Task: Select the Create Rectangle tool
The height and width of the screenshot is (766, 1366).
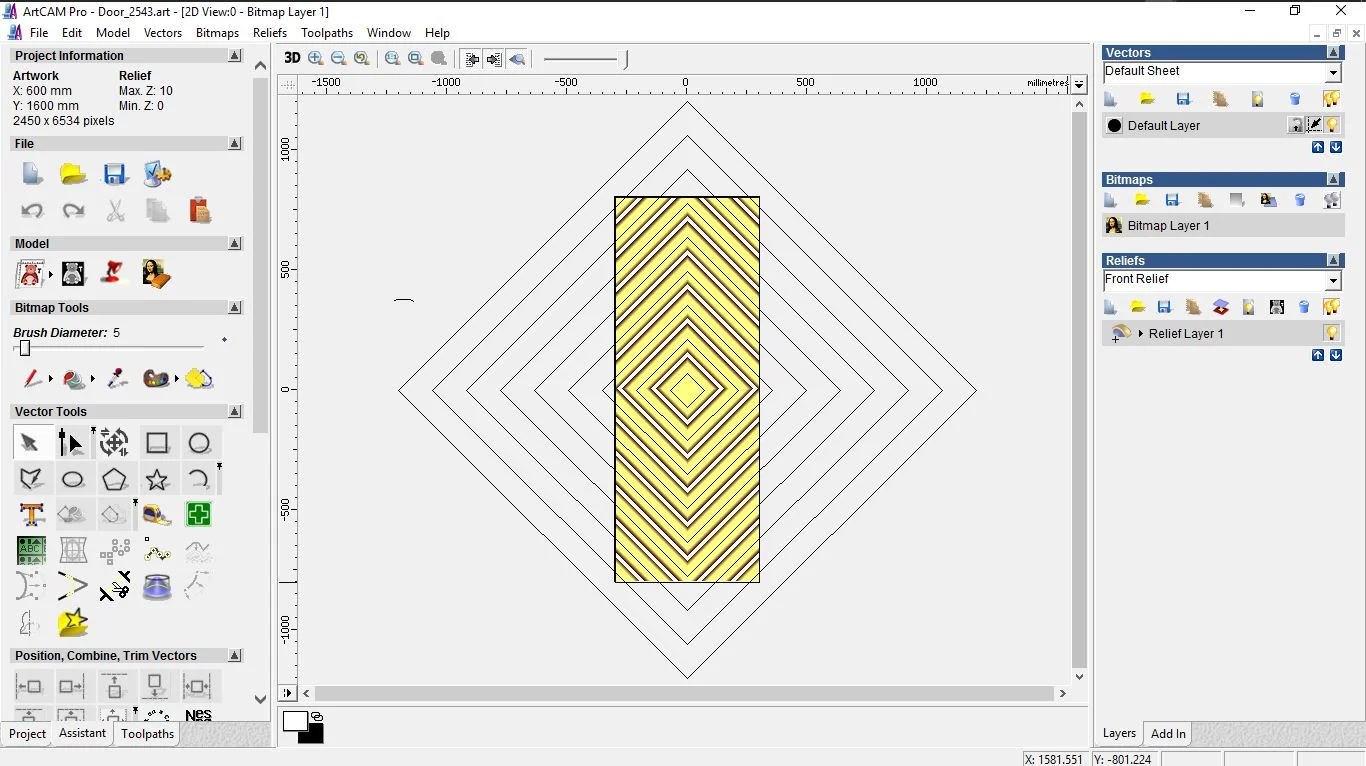Action: click(x=157, y=443)
